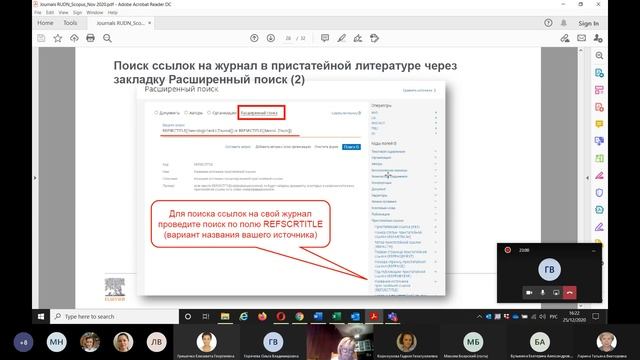The image size is (640, 360).
Task: Open the File menu
Action: pyautogui.click(x=38, y=13)
